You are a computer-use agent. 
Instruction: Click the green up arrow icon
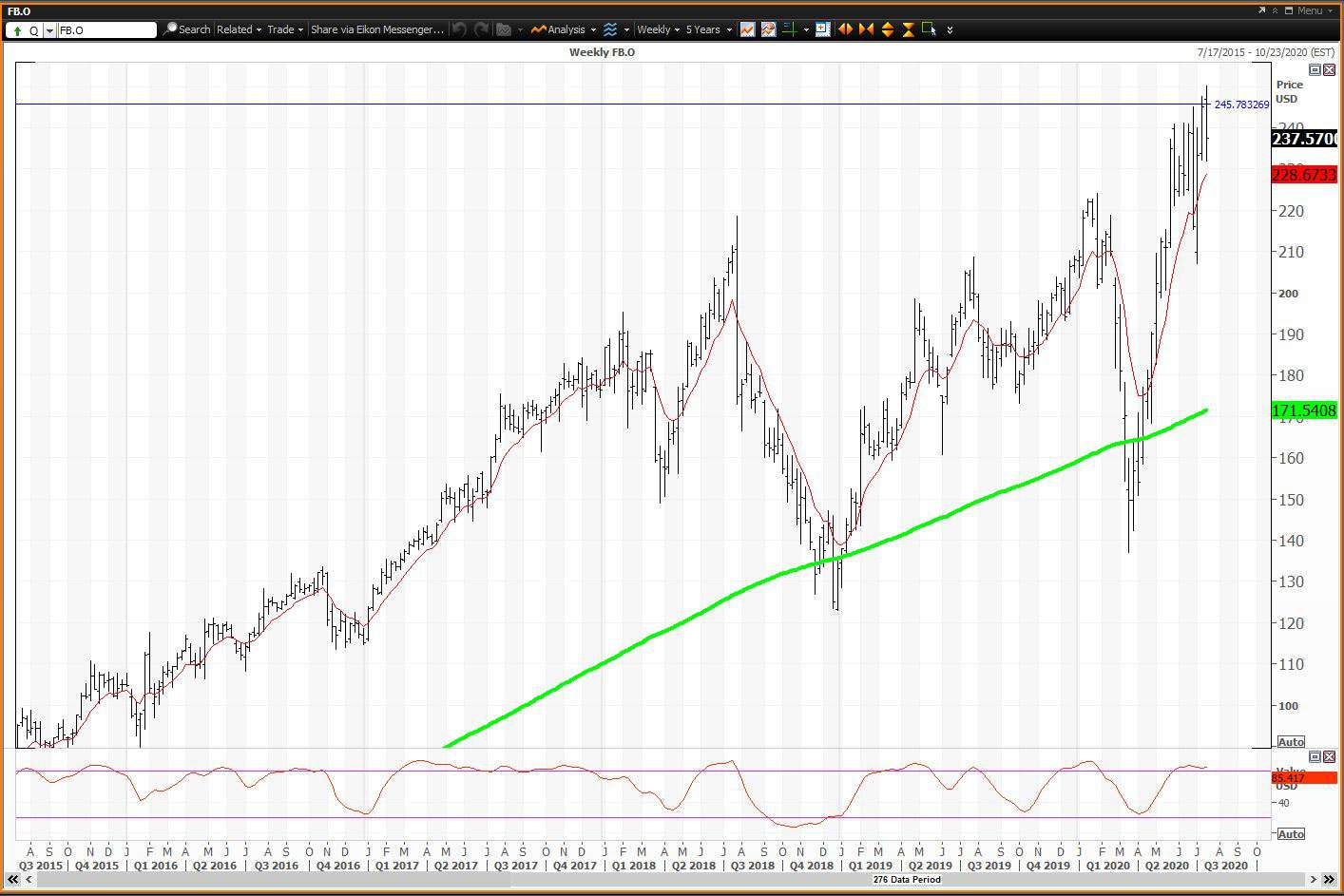17,30
